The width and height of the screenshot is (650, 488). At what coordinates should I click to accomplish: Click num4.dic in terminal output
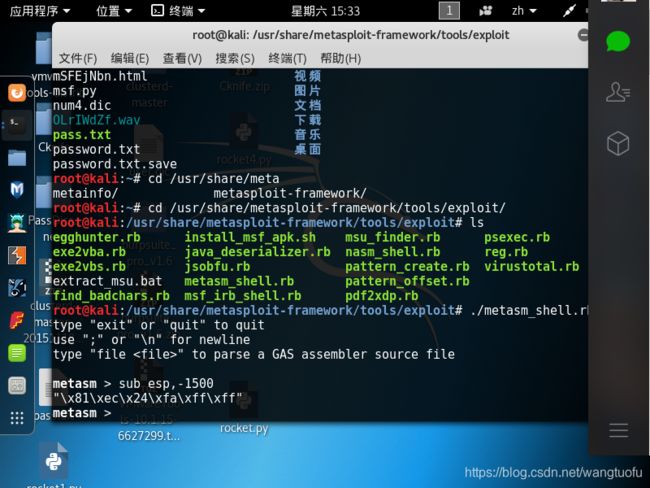click(82, 105)
